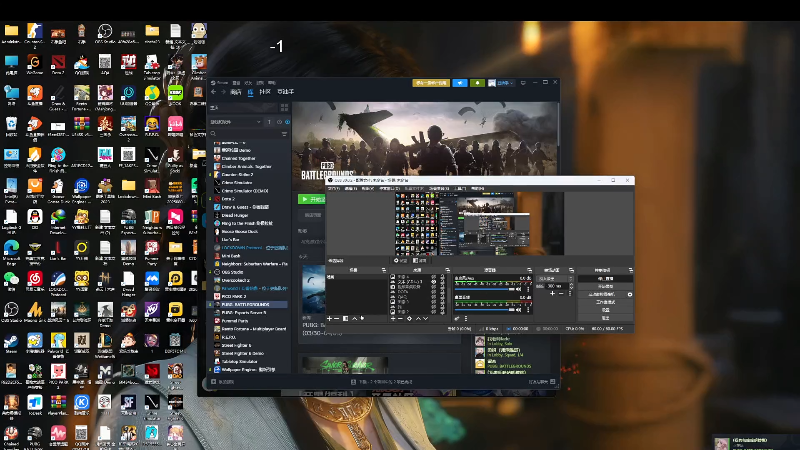Move OBS scene up with scenes up arrow

[355, 318]
